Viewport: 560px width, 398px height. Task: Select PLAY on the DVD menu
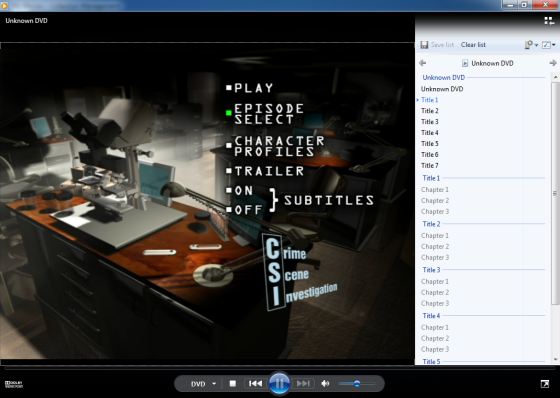(250, 88)
